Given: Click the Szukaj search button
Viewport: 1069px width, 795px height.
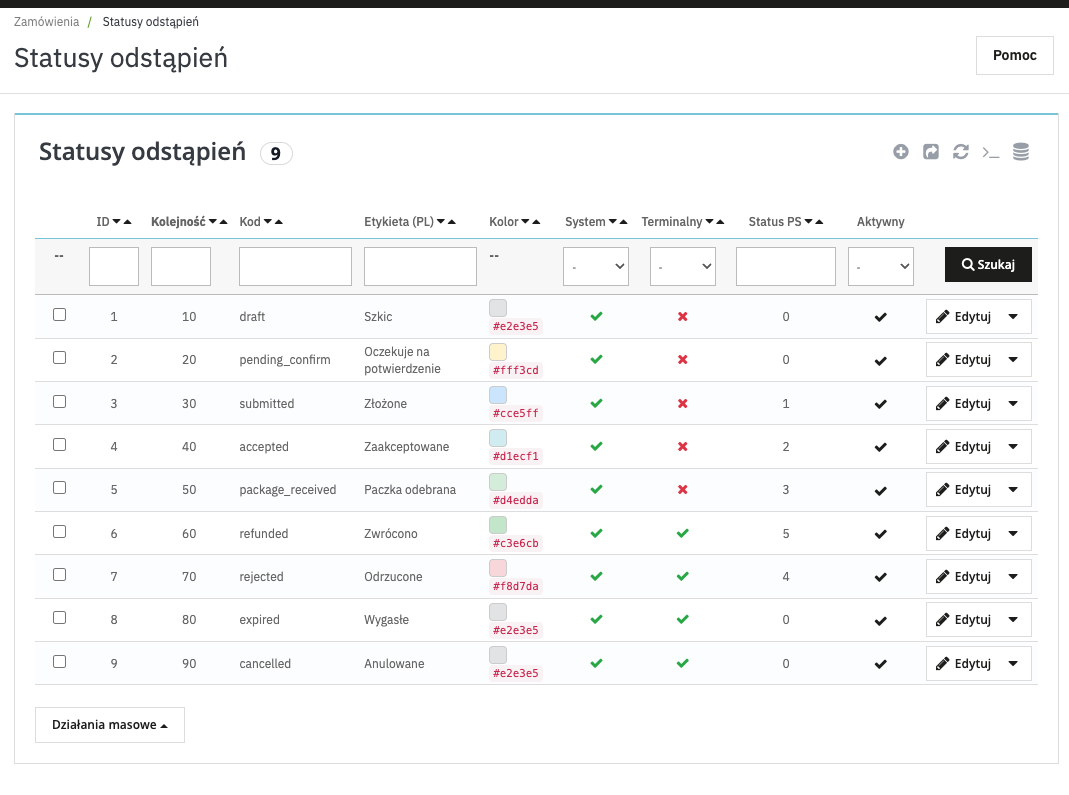Looking at the screenshot, I should 988,265.
